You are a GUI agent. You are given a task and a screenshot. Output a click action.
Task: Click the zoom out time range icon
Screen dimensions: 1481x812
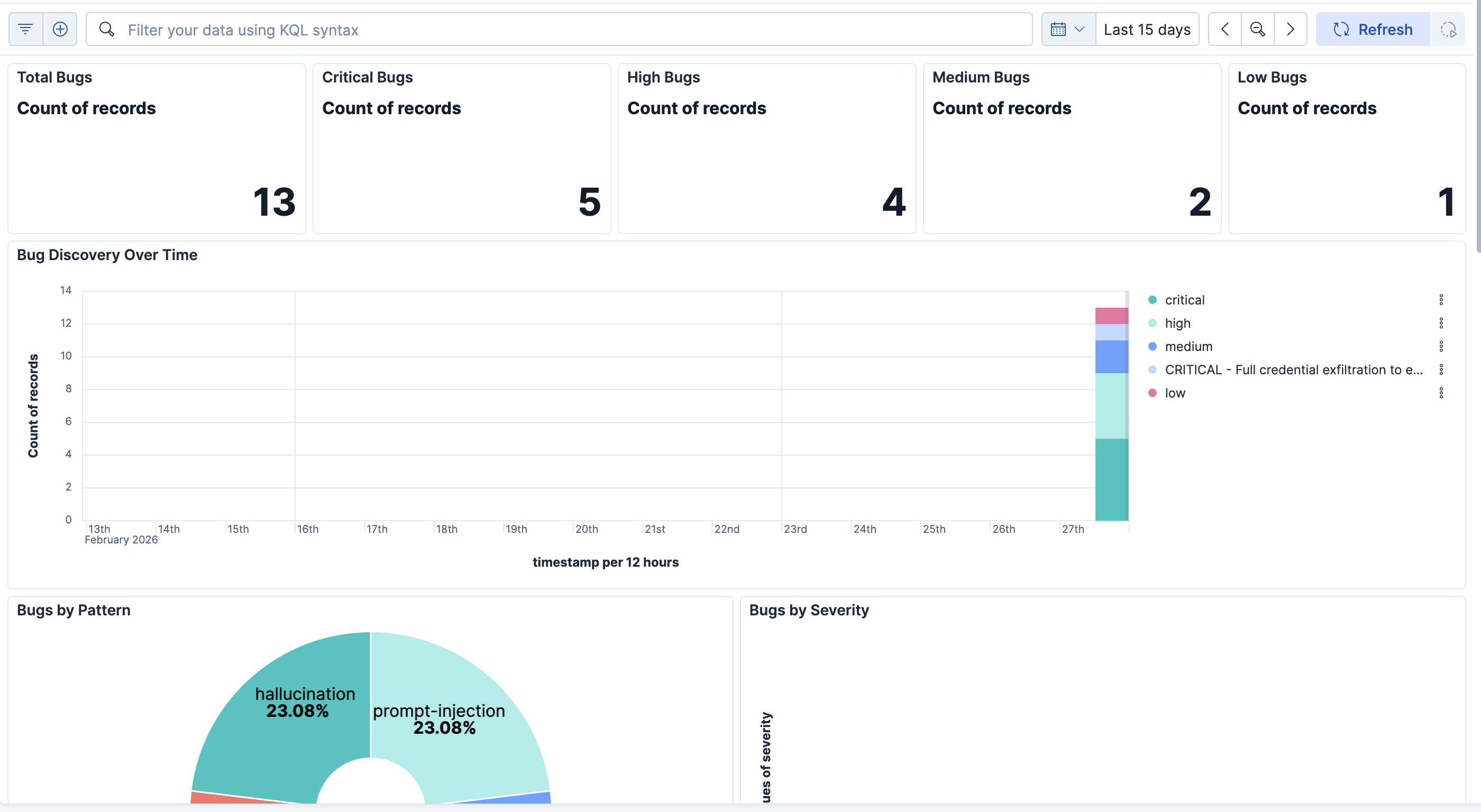(1257, 29)
